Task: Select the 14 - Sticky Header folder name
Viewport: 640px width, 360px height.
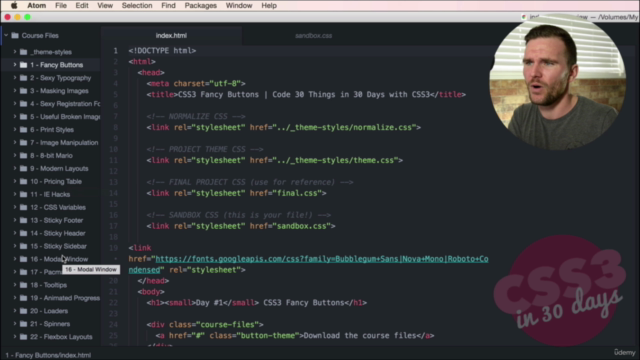Action: pyautogui.click(x=58, y=233)
